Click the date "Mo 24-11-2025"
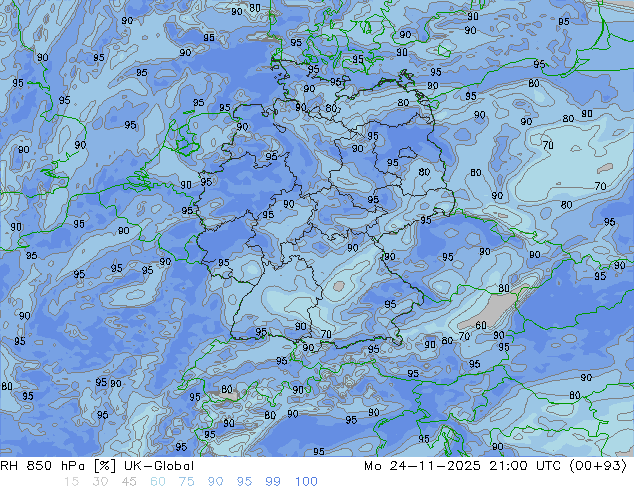 (x=422, y=466)
